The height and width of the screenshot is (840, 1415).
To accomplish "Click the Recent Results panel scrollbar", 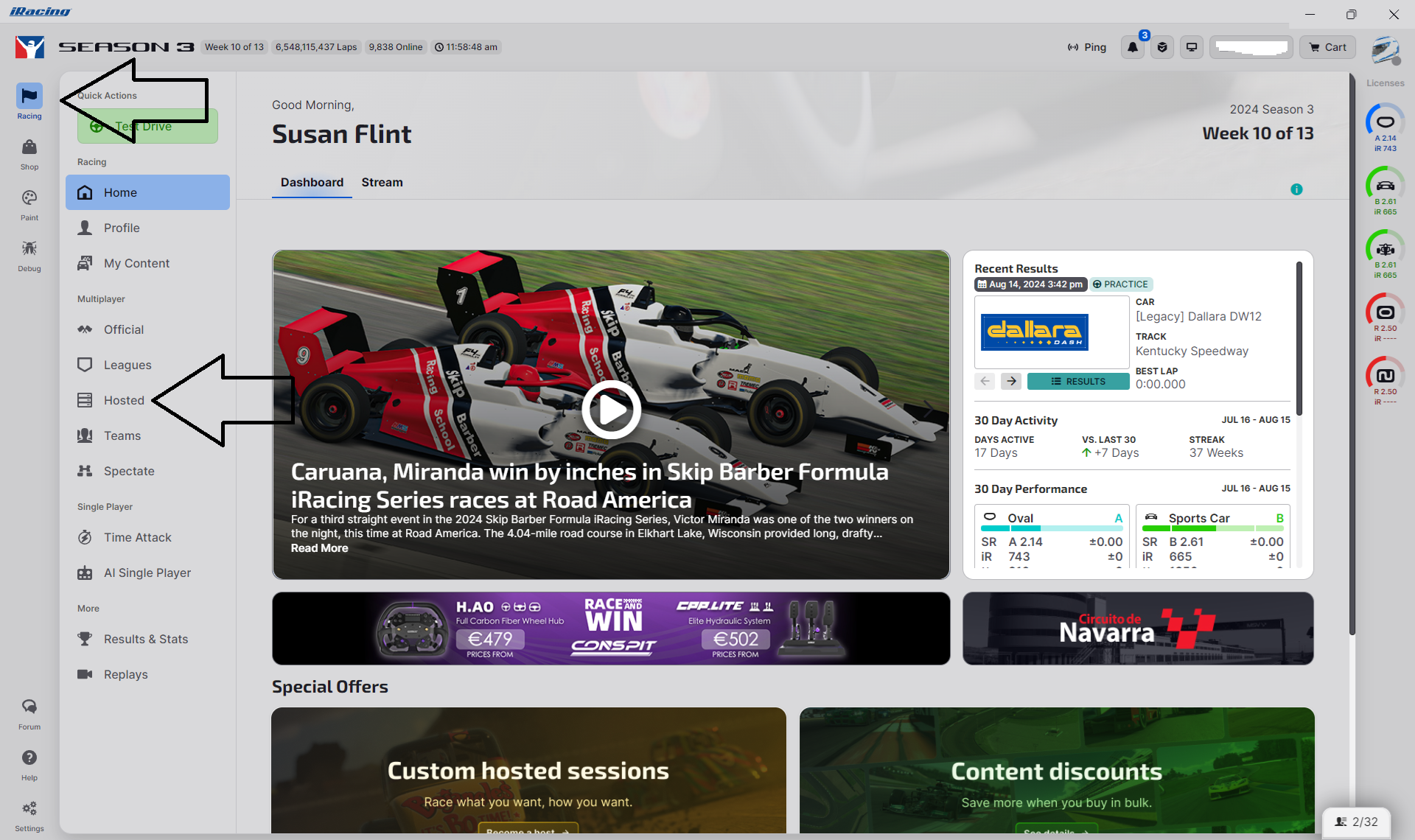I will [x=1299, y=339].
